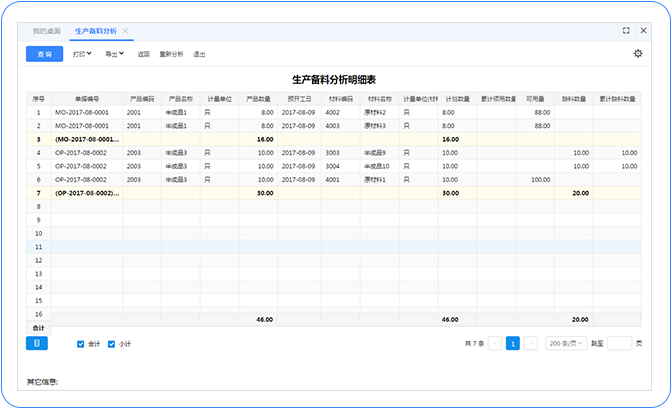This screenshot has width=672, height=410.
Task: Go to previous page arrow
Action: click(495, 343)
